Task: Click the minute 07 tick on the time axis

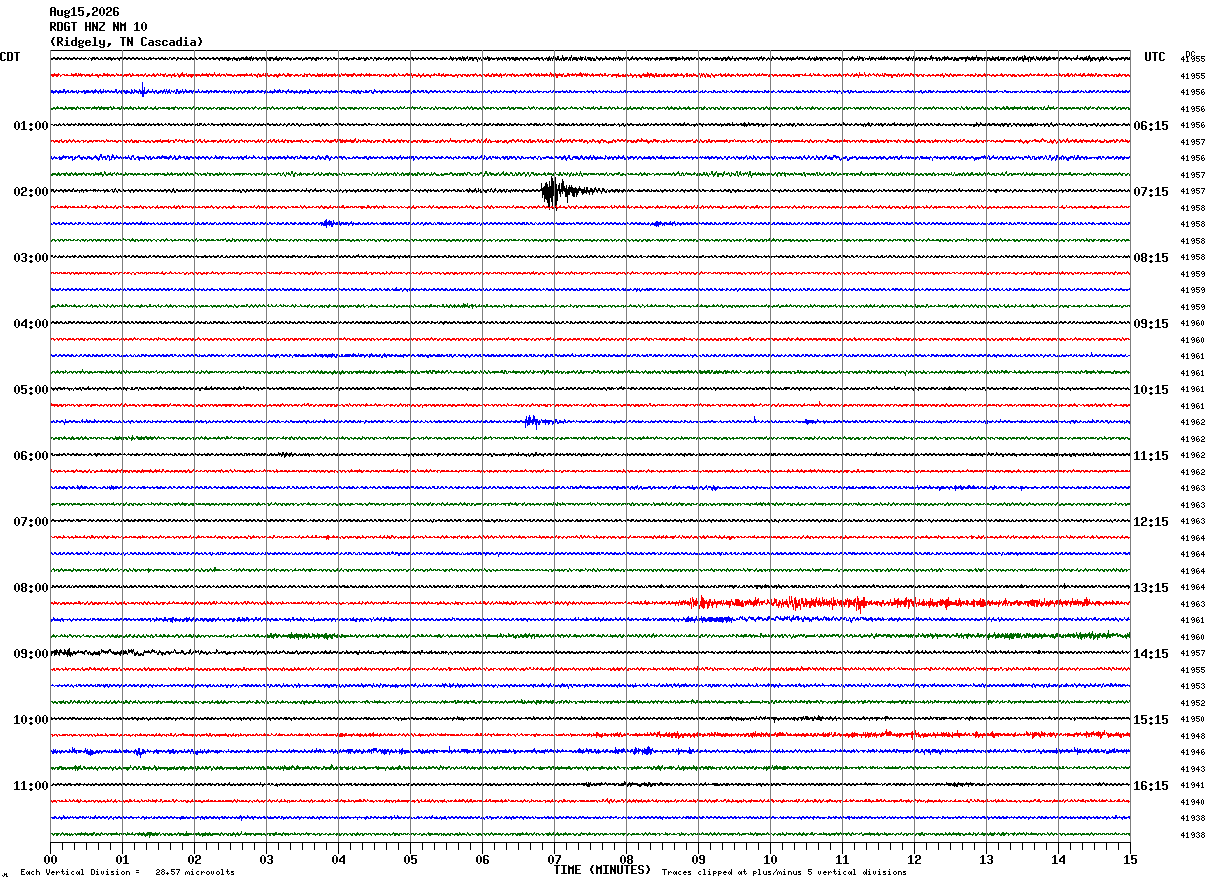Action: tap(554, 860)
